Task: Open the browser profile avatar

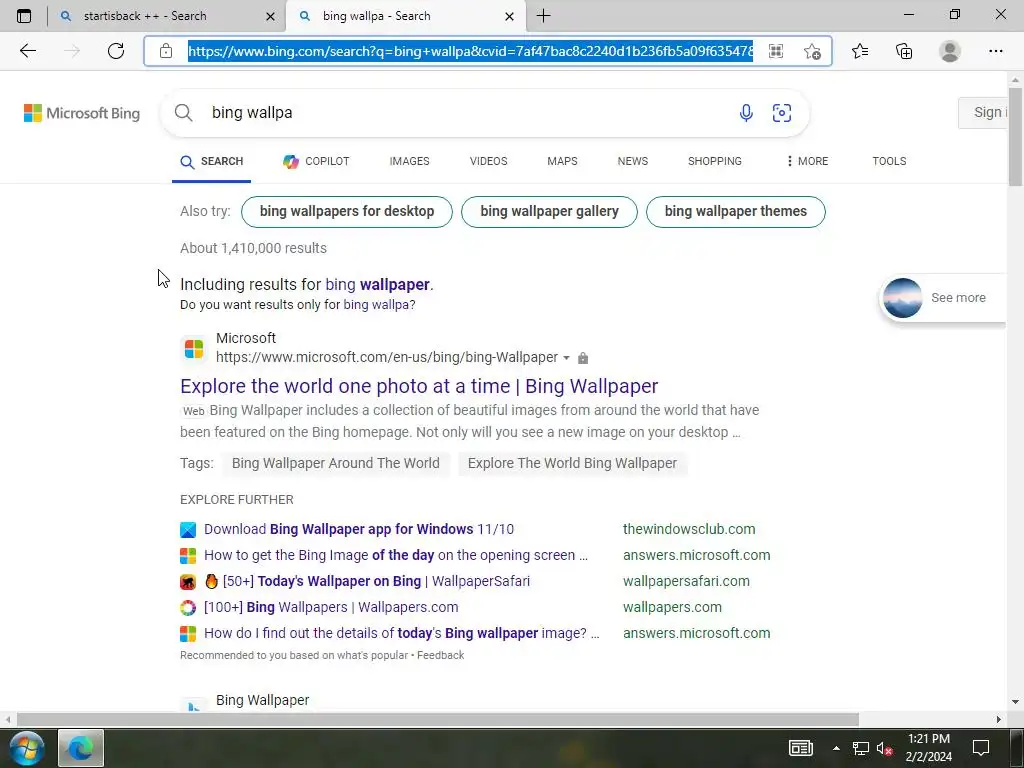Action: pos(950,51)
